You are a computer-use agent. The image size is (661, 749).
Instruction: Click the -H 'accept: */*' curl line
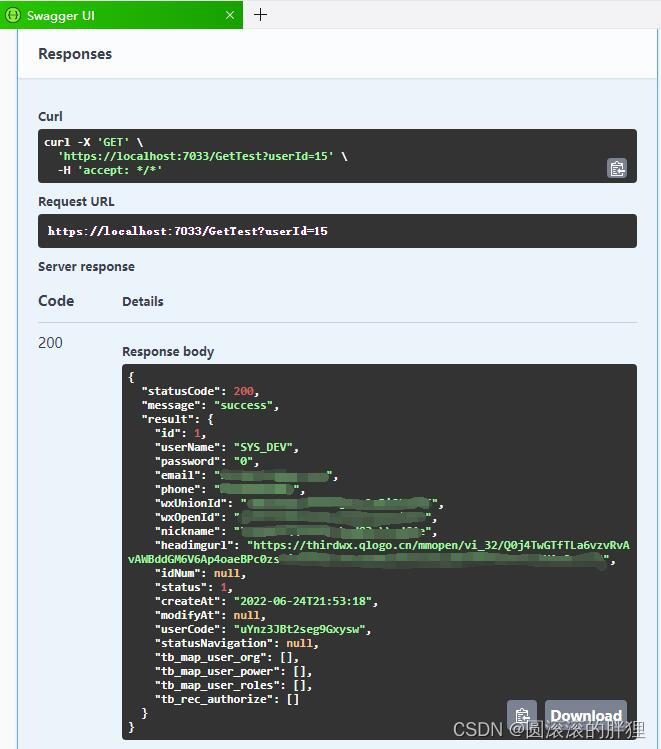pos(110,170)
